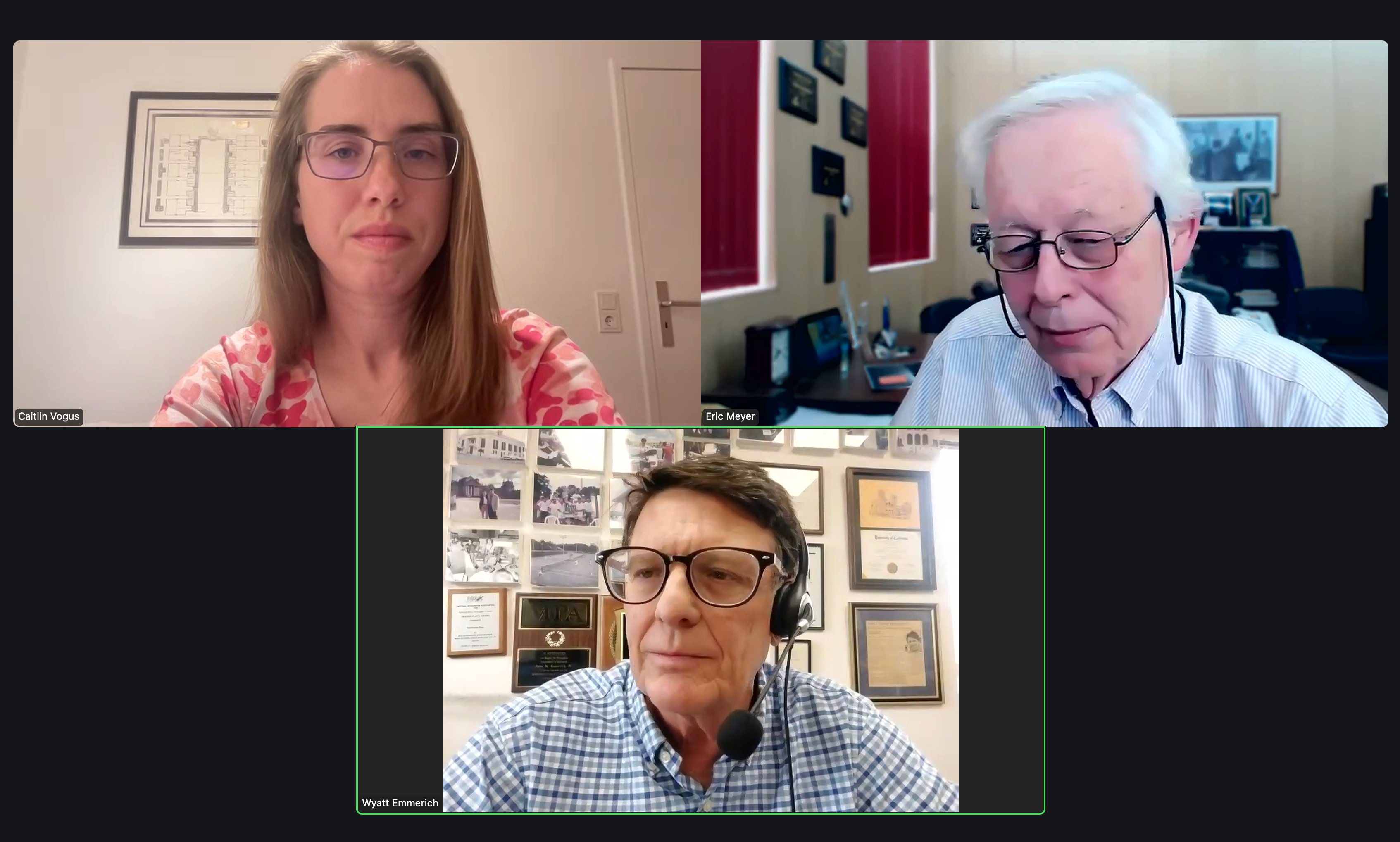
Task: Click the Caitlin Vogus name label
Action: 49,416
